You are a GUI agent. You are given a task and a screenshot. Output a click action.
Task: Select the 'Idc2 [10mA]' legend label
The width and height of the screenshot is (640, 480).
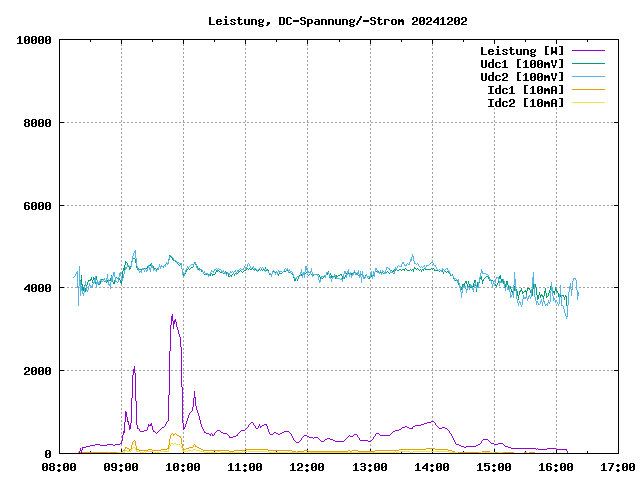click(x=524, y=103)
